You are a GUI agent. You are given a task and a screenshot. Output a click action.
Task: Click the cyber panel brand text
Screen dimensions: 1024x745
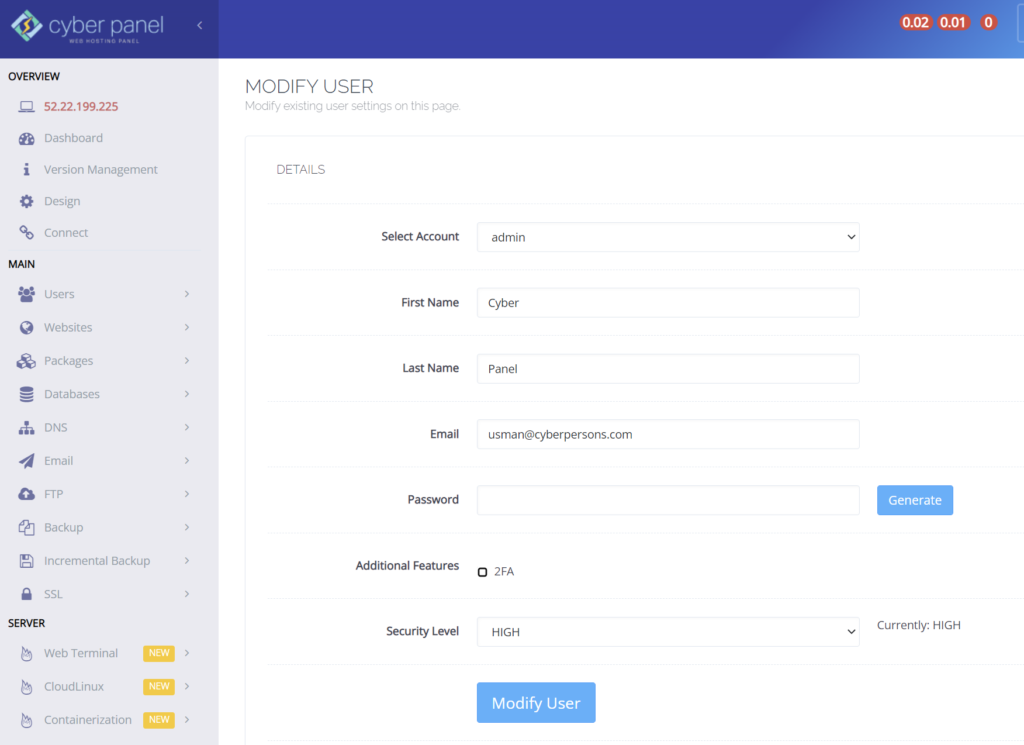tap(106, 25)
